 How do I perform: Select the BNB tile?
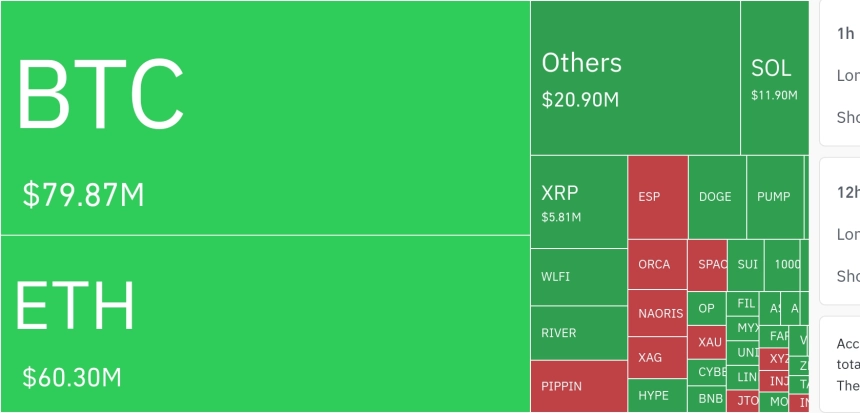pyautogui.click(x=706, y=399)
